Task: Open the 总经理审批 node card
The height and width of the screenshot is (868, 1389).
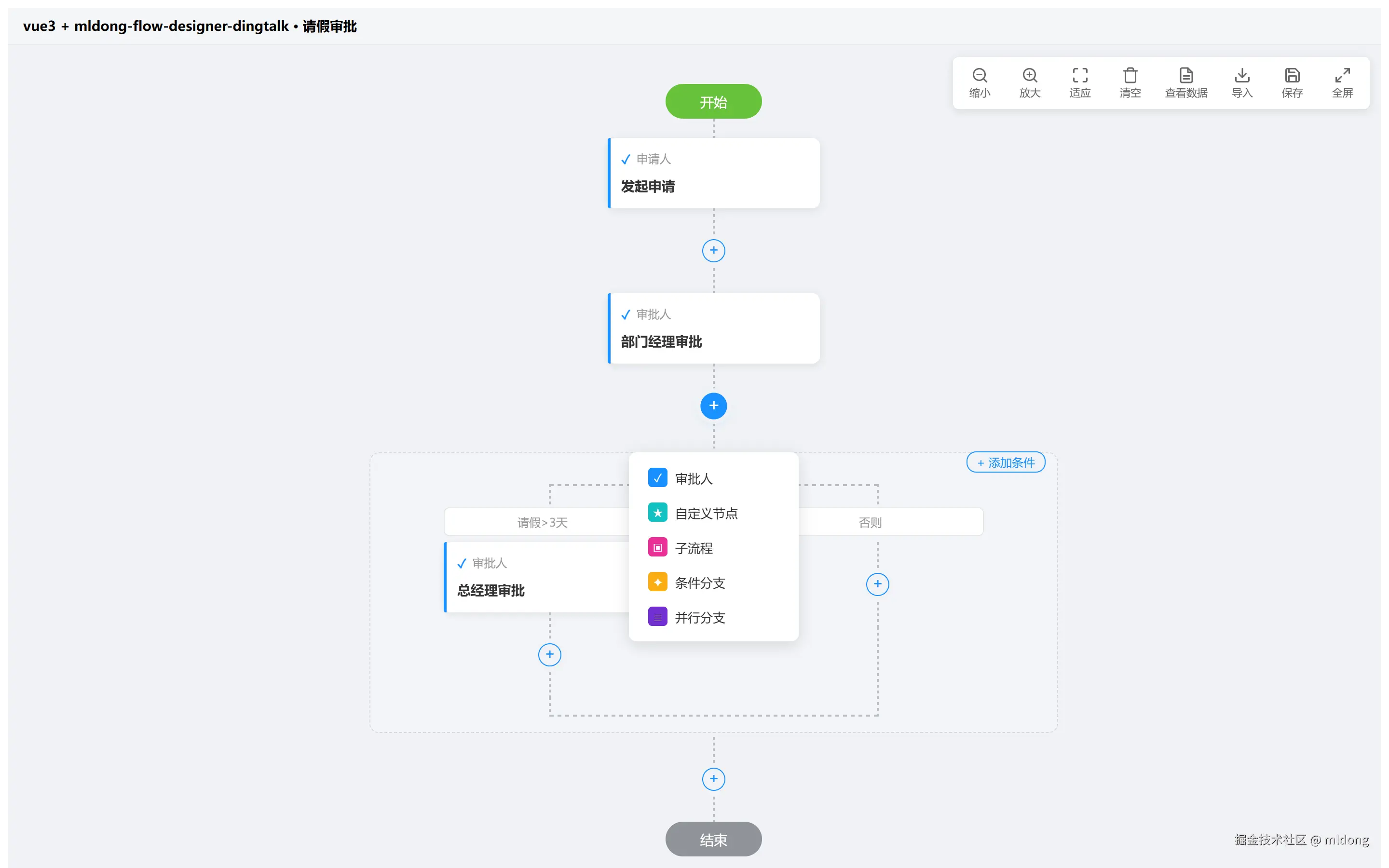Action: tap(537, 577)
